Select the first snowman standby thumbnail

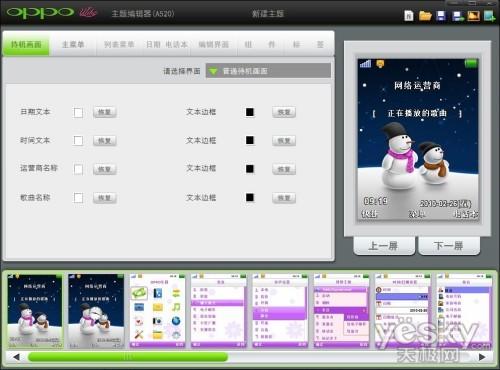[x=35, y=311]
